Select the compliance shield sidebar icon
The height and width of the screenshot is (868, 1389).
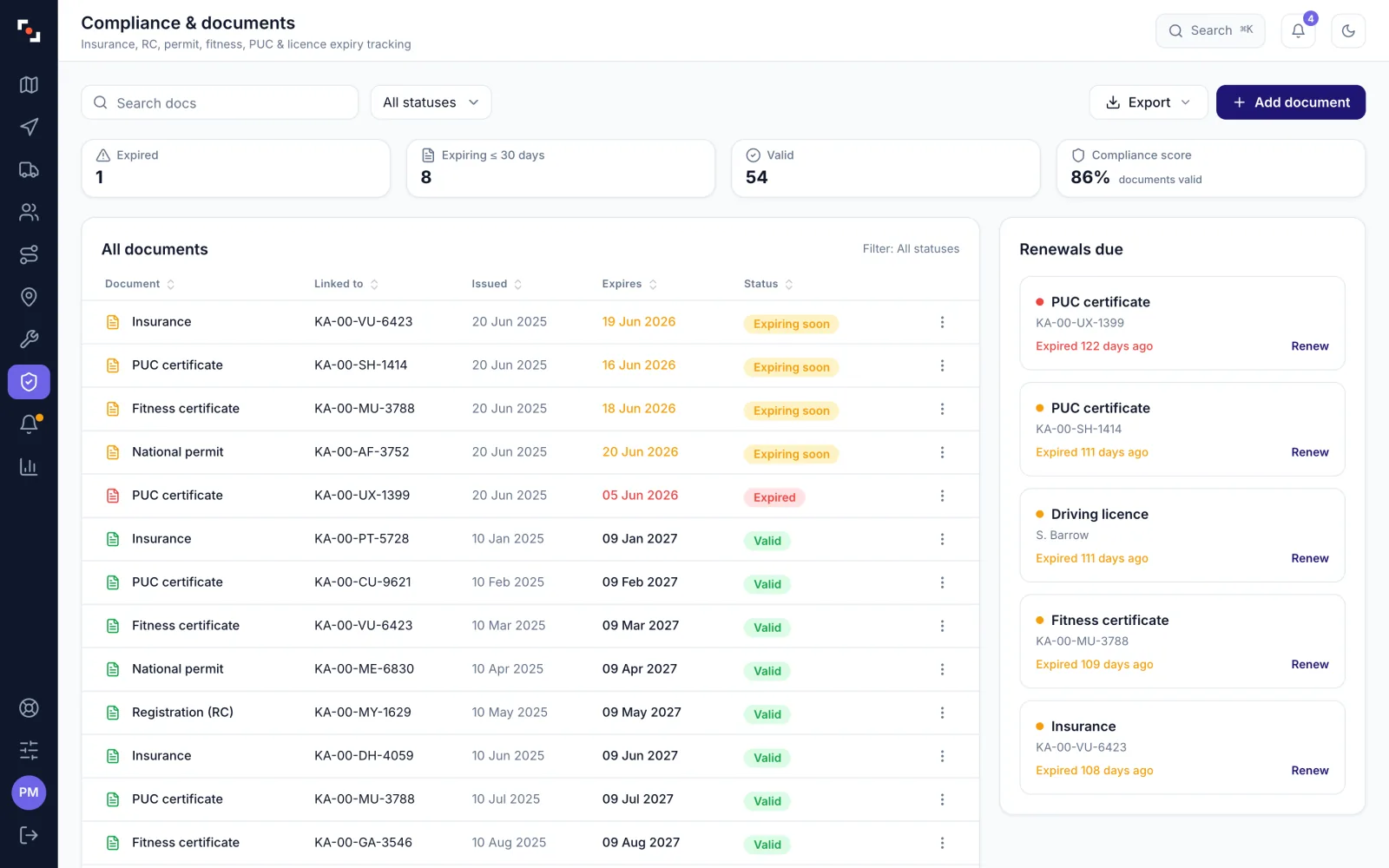pos(29,382)
